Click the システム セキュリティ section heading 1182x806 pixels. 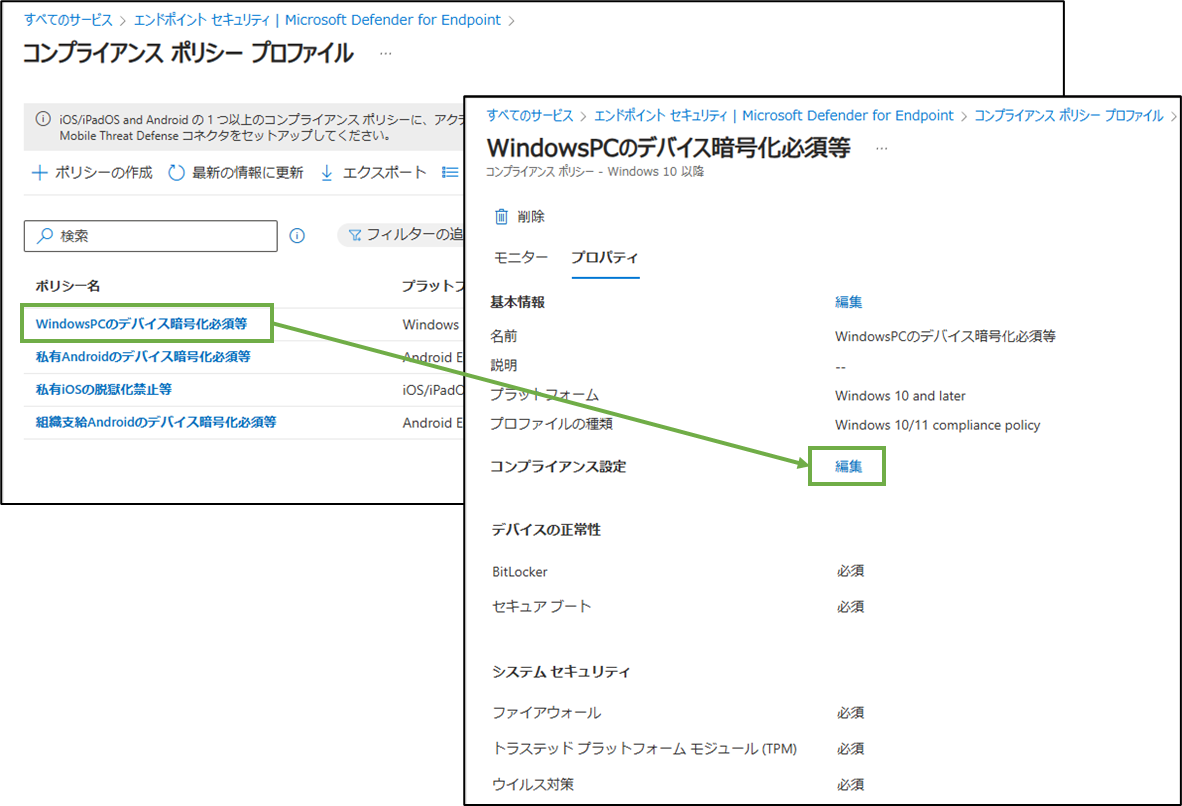[561, 672]
